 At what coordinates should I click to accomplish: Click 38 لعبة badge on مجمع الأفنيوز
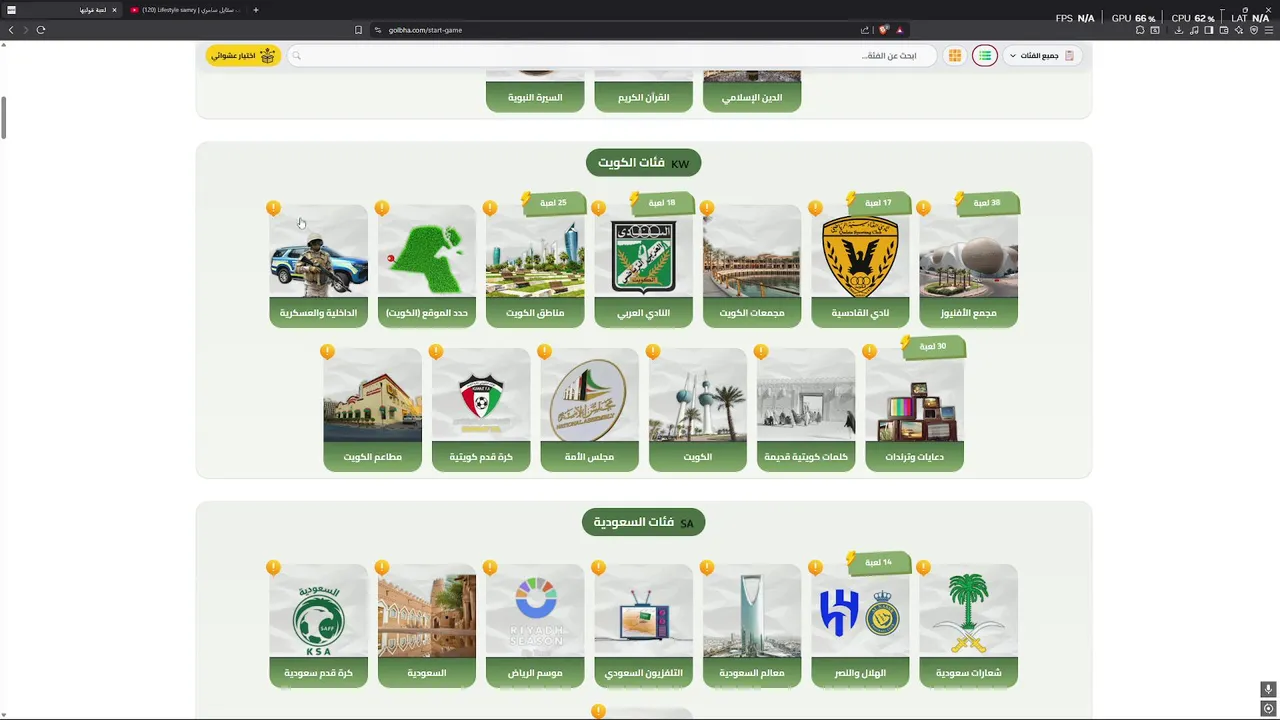[988, 203]
